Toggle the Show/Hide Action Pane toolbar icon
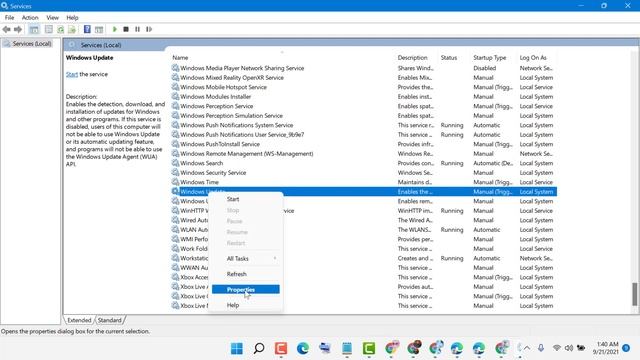Image resolution: width=640 pixels, height=360 pixels. (x=99, y=29)
